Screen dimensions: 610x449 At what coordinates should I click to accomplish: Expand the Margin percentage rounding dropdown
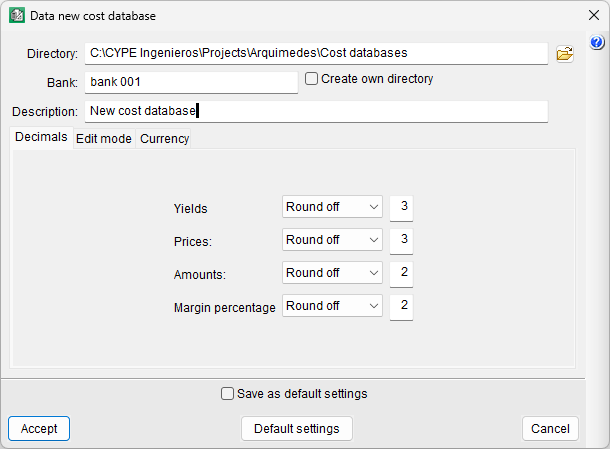click(333, 306)
